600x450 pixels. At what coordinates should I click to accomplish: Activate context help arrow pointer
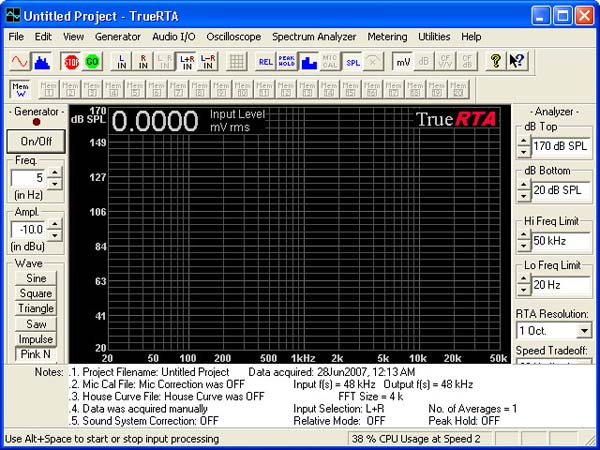click(x=517, y=61)
